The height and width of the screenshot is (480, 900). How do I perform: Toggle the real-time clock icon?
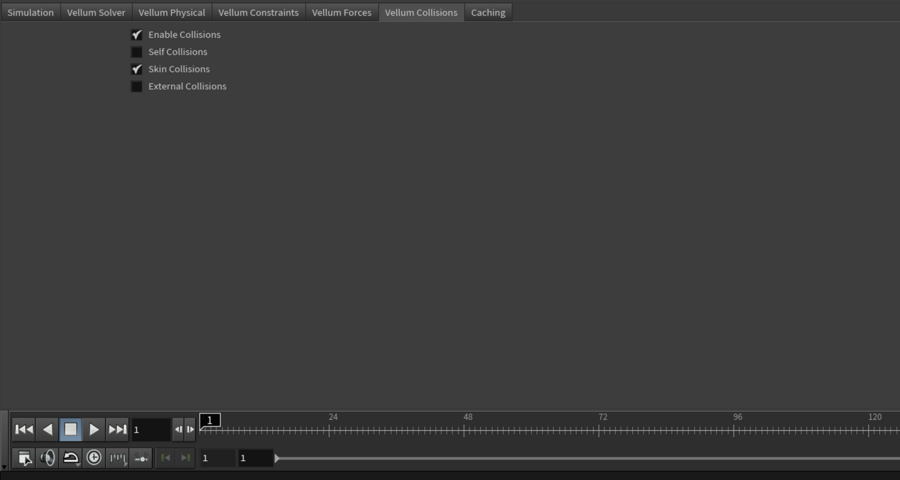(94, 458)
